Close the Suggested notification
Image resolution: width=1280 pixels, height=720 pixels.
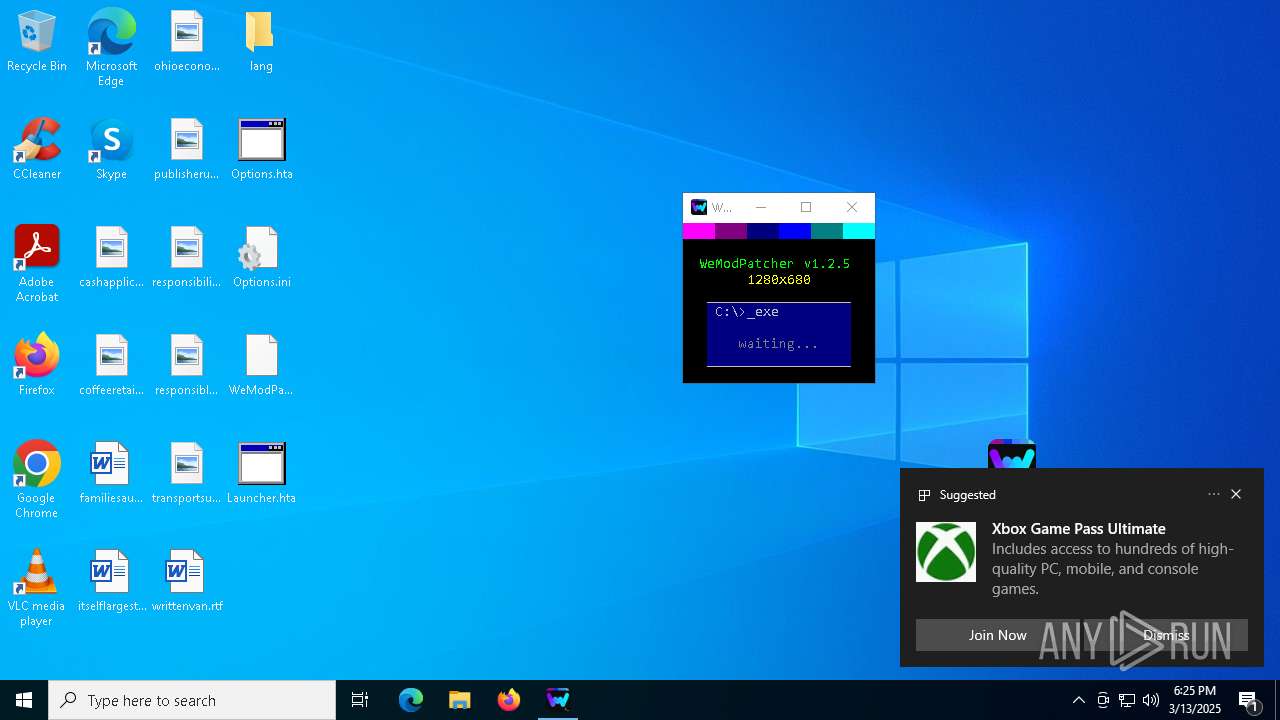pos(1236,494)
